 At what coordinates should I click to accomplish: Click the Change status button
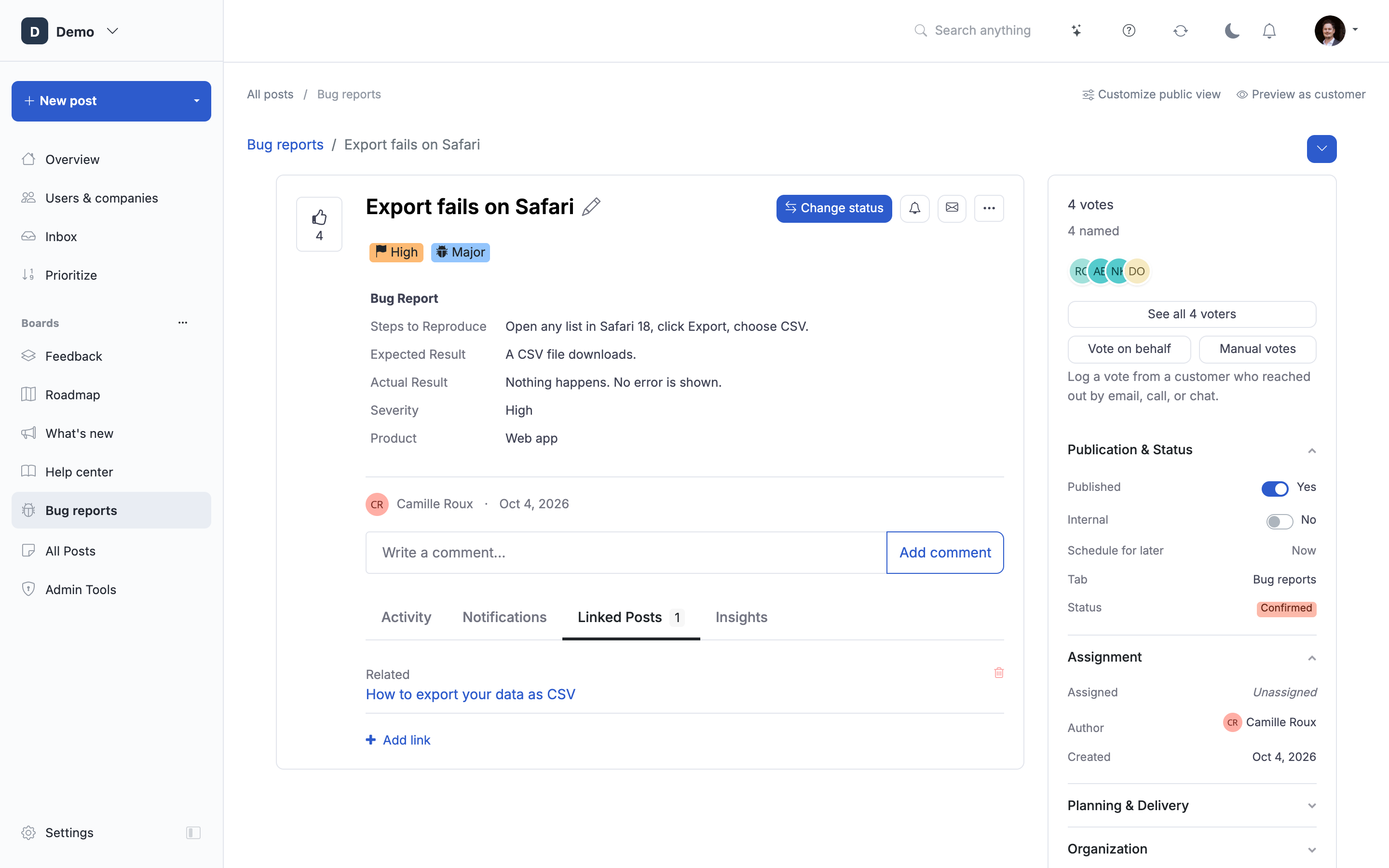click(x=834, y=208)
